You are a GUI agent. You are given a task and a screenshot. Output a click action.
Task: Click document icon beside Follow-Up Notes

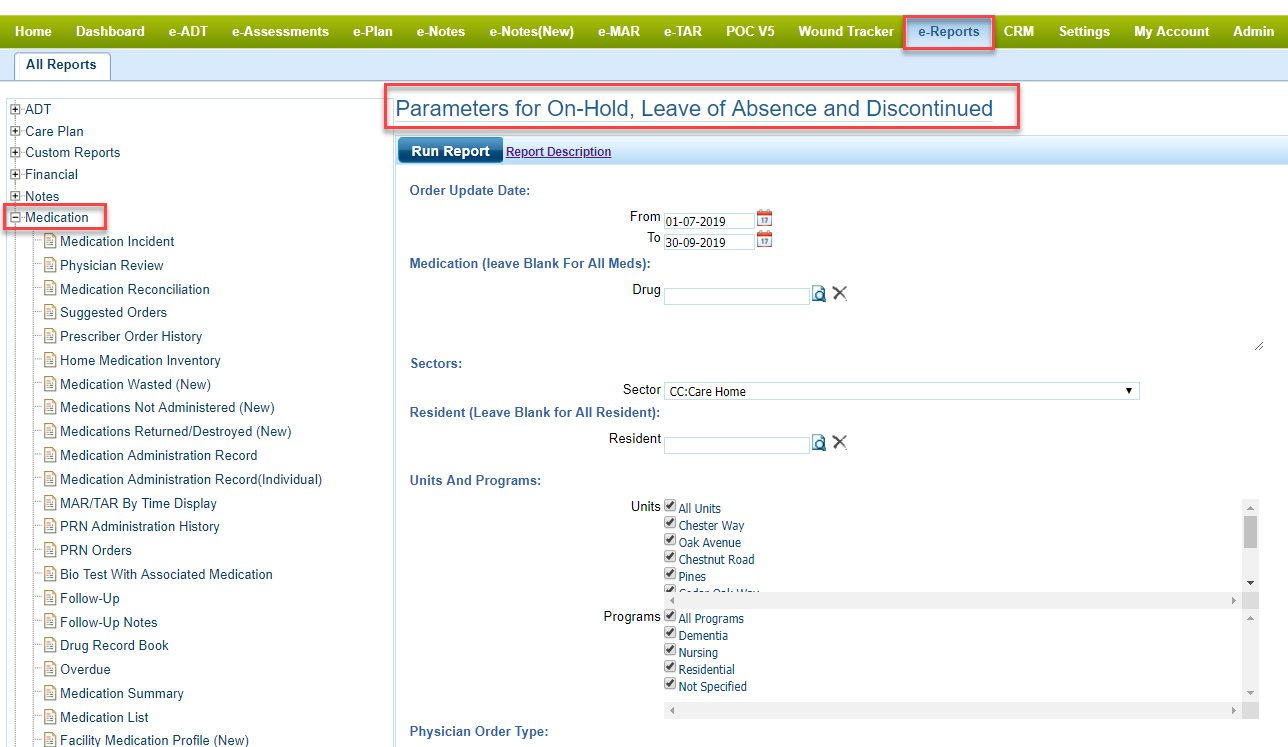point(50,622)
